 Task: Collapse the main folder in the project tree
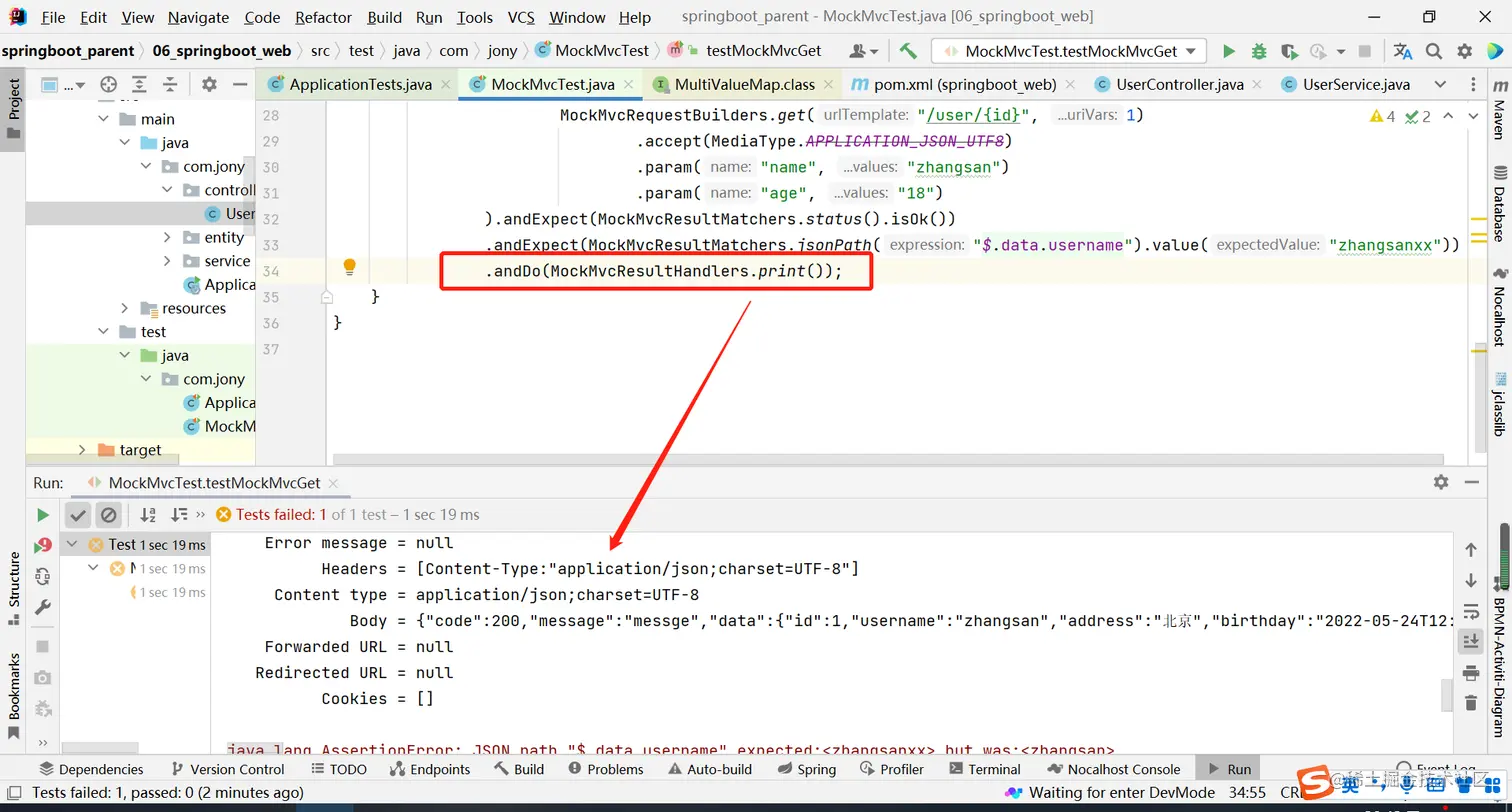point(105,119)
